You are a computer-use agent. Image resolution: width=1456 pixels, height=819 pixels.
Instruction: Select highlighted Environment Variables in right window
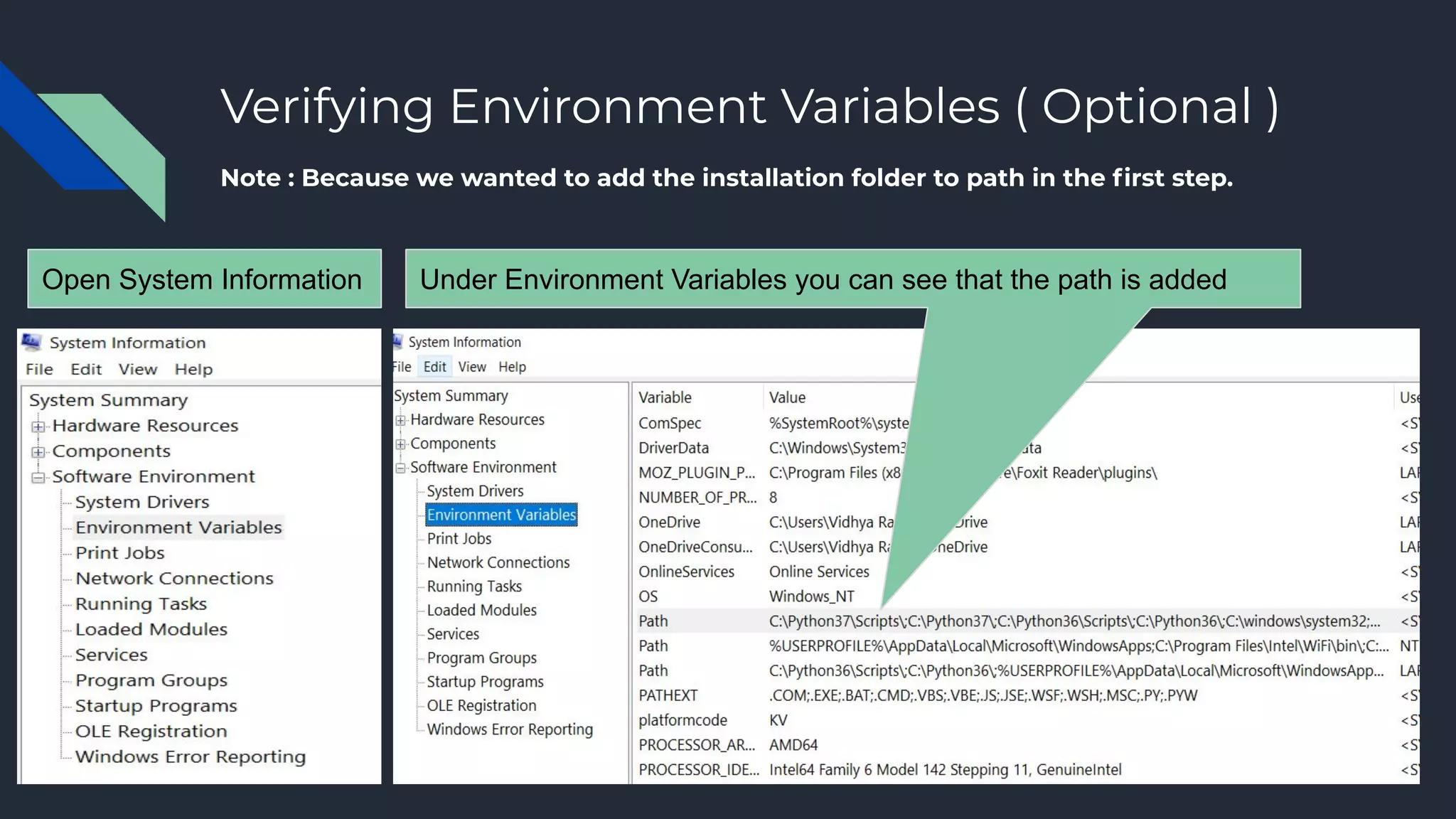point(501,515)
